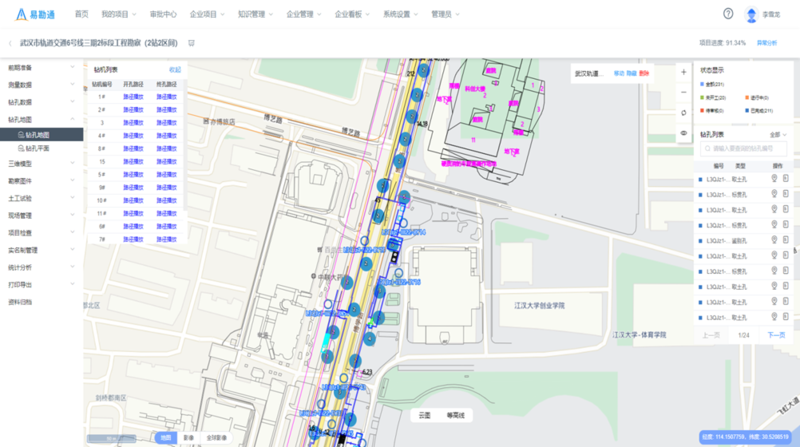
Task: Show the 等高线 overlay
Action: (455, 415)
